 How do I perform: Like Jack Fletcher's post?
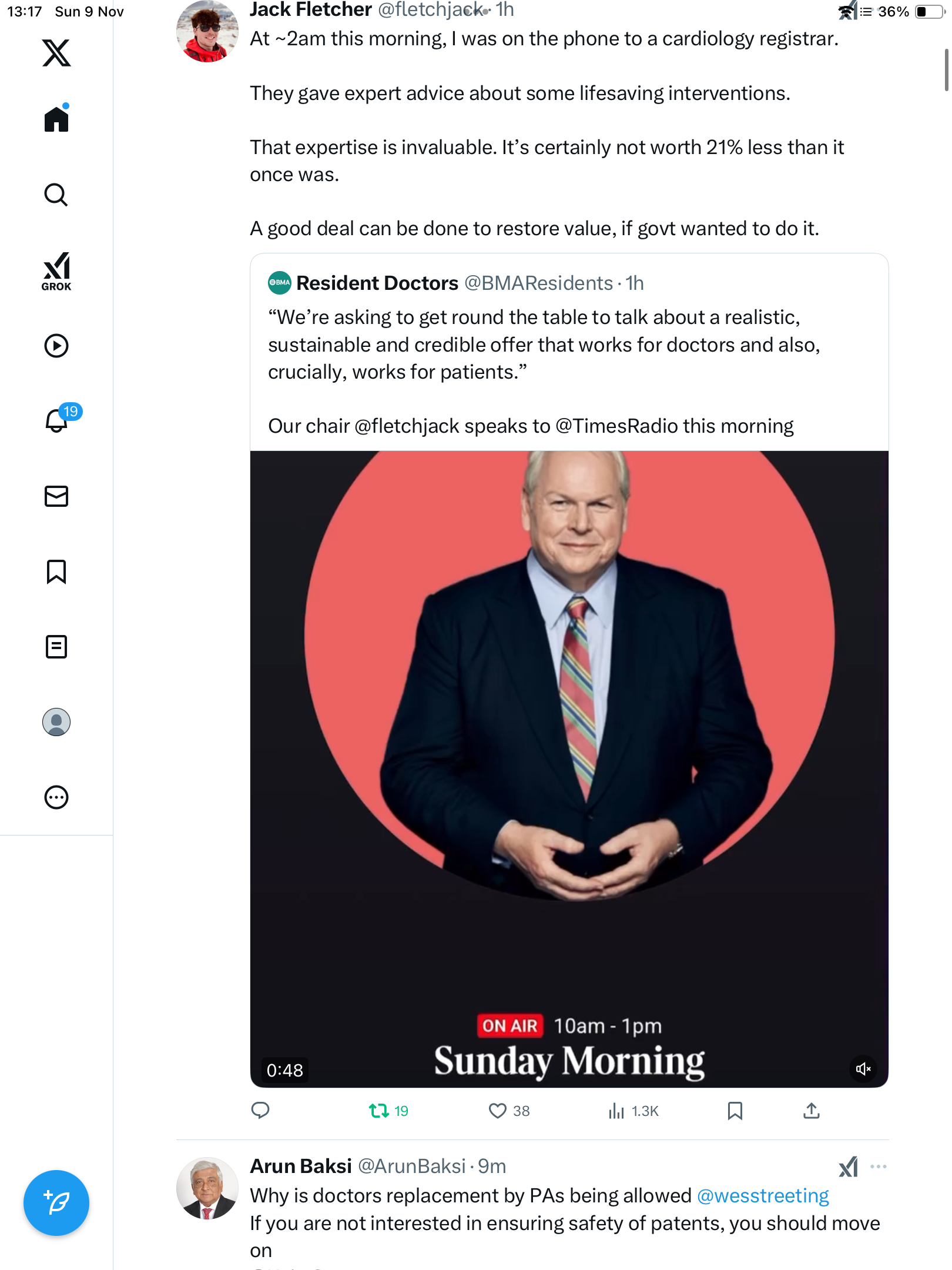click(498, 1111)
